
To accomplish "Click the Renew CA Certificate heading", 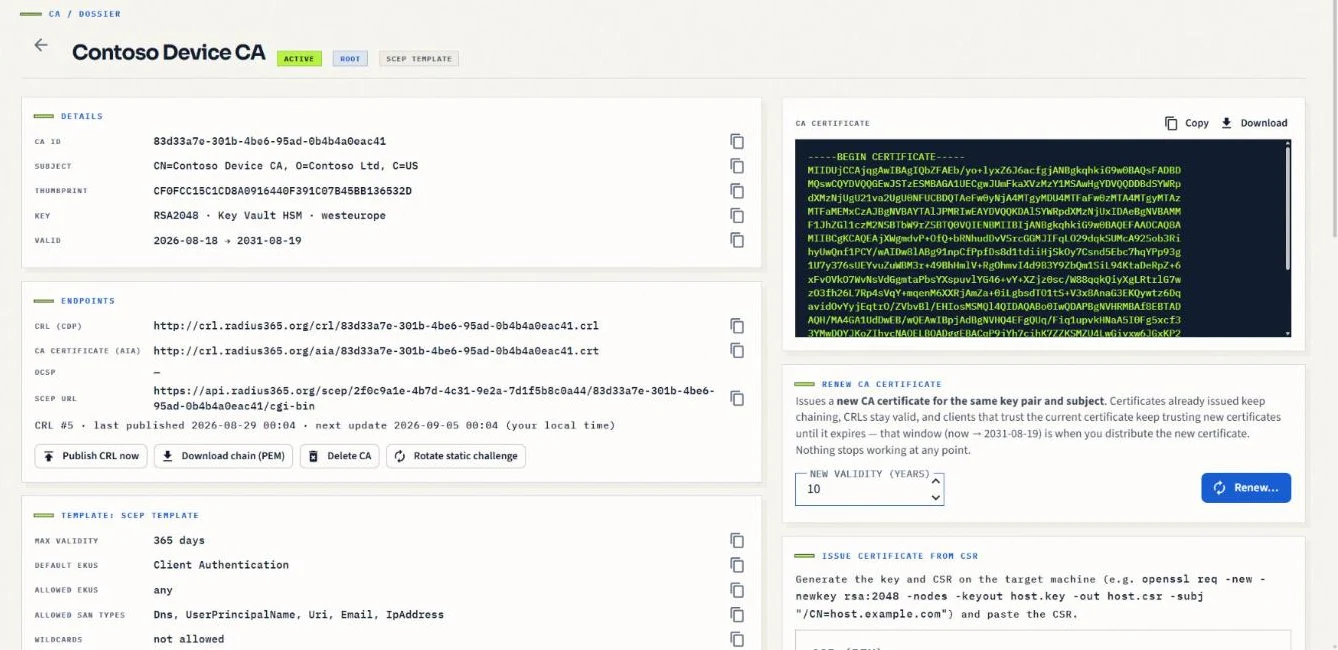I will pyautogui.click(x=882, y=384).
